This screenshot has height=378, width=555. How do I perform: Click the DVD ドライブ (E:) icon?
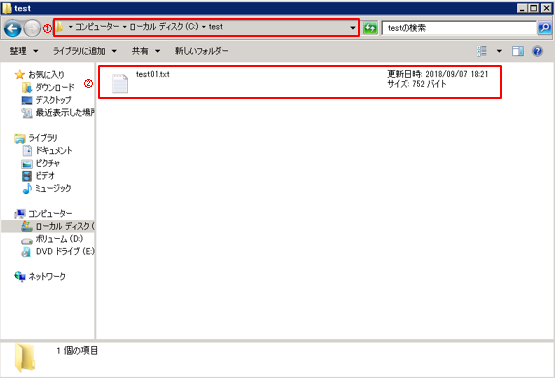pos(26,252)
